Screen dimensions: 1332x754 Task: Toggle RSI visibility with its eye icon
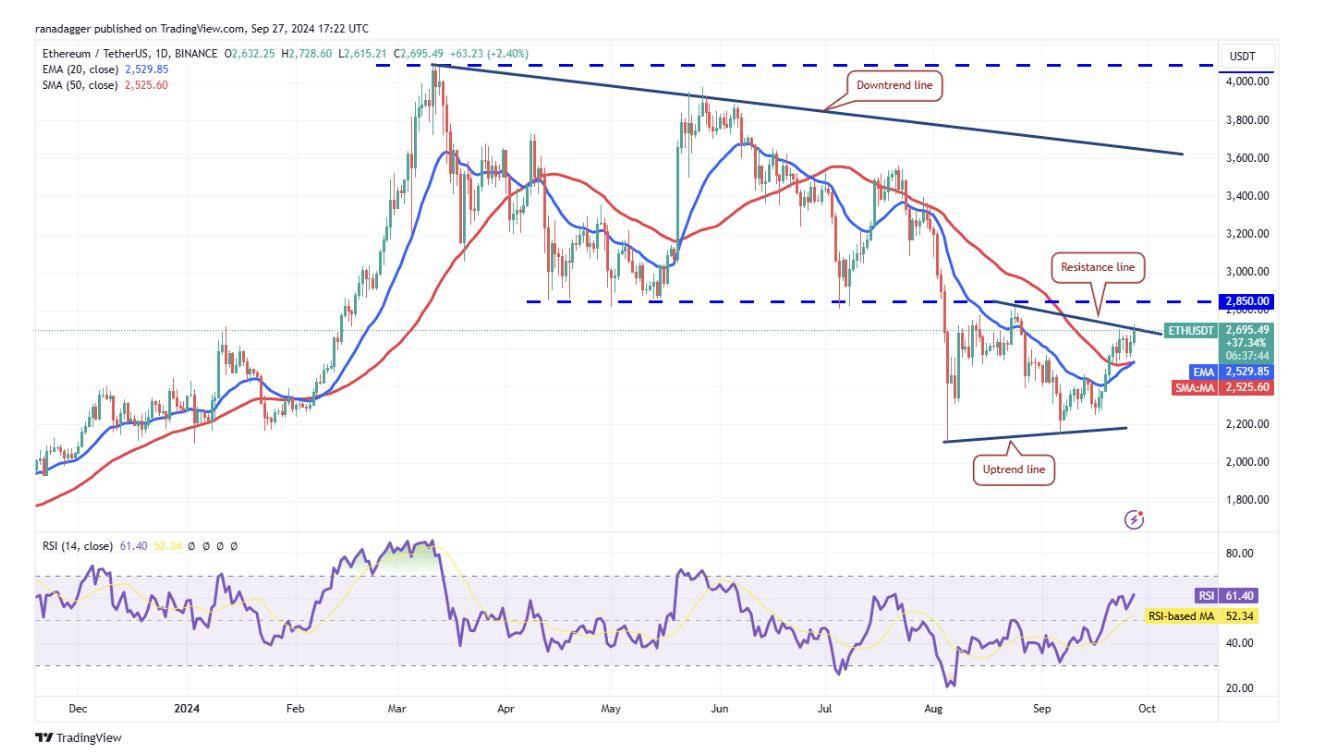190,546
